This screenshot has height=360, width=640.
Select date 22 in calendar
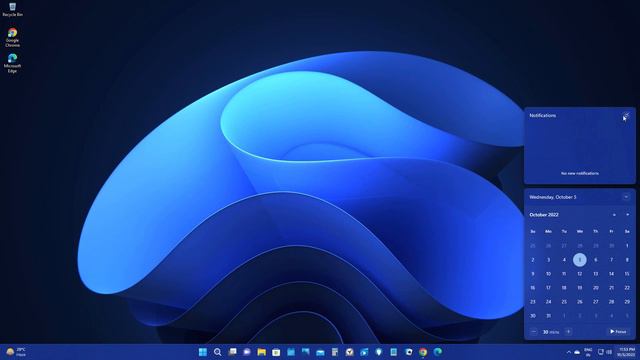coord(627,288)
